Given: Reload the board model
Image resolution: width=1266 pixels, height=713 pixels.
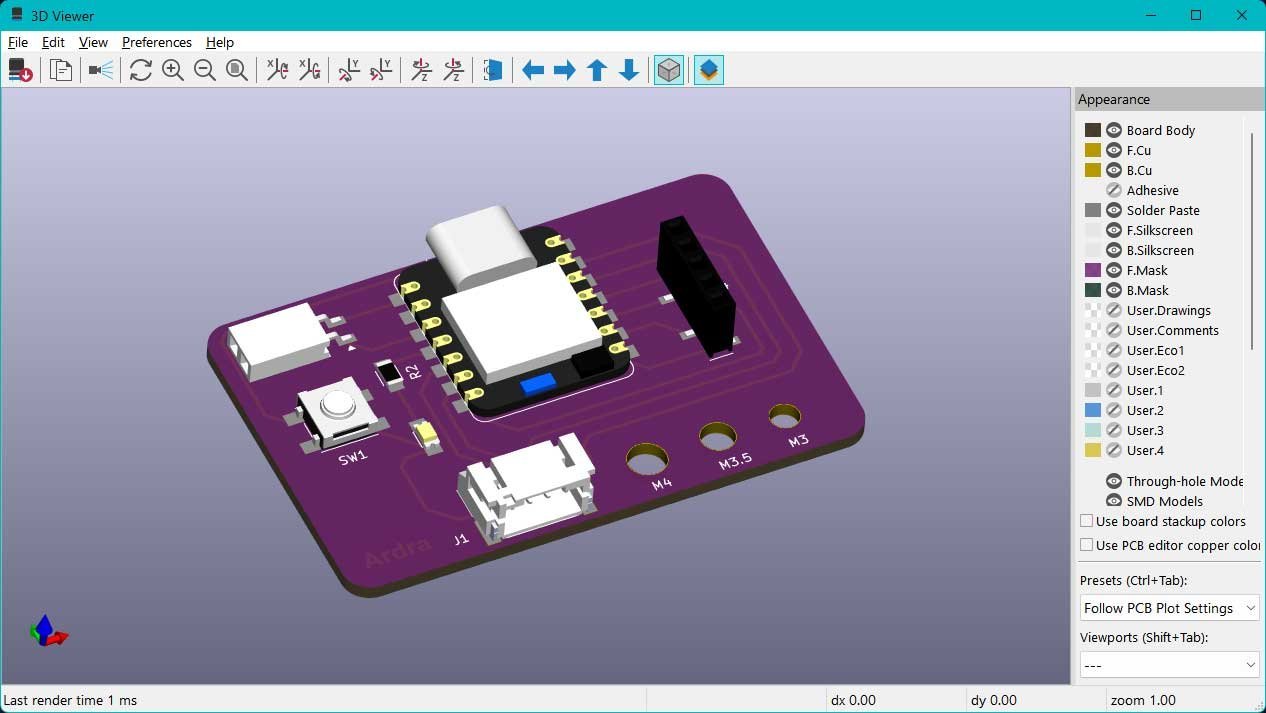Looking at the screenshot, I should [x=20, y=70].
